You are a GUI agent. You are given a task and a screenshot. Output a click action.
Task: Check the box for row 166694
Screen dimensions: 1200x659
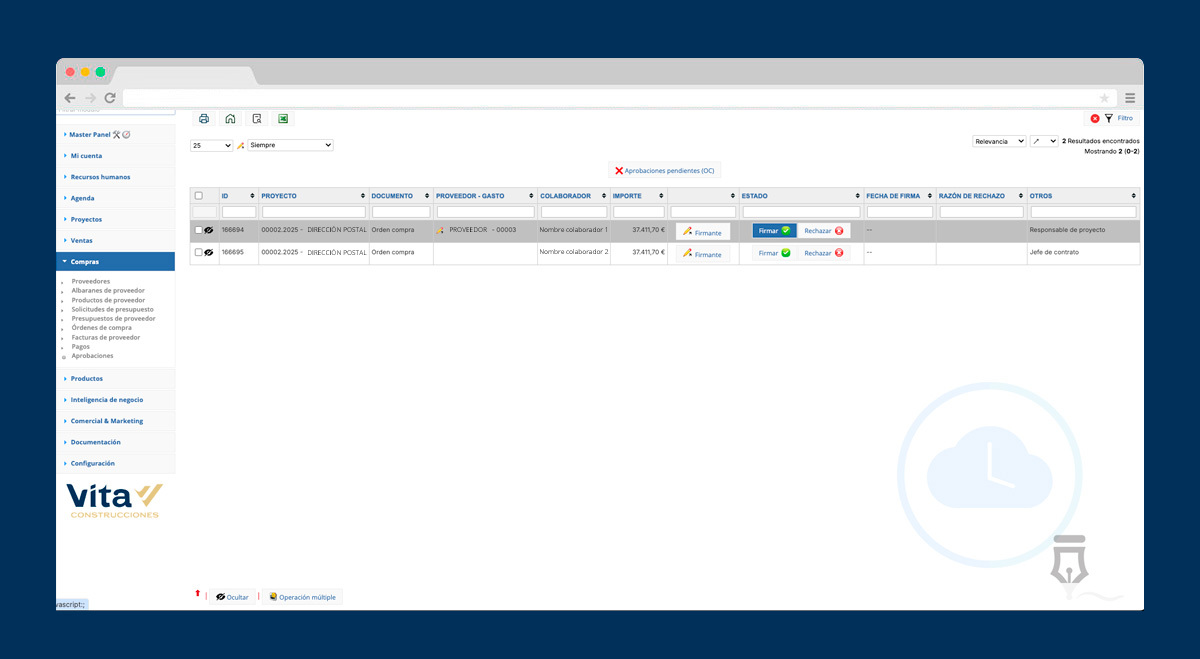coord(198,231)
